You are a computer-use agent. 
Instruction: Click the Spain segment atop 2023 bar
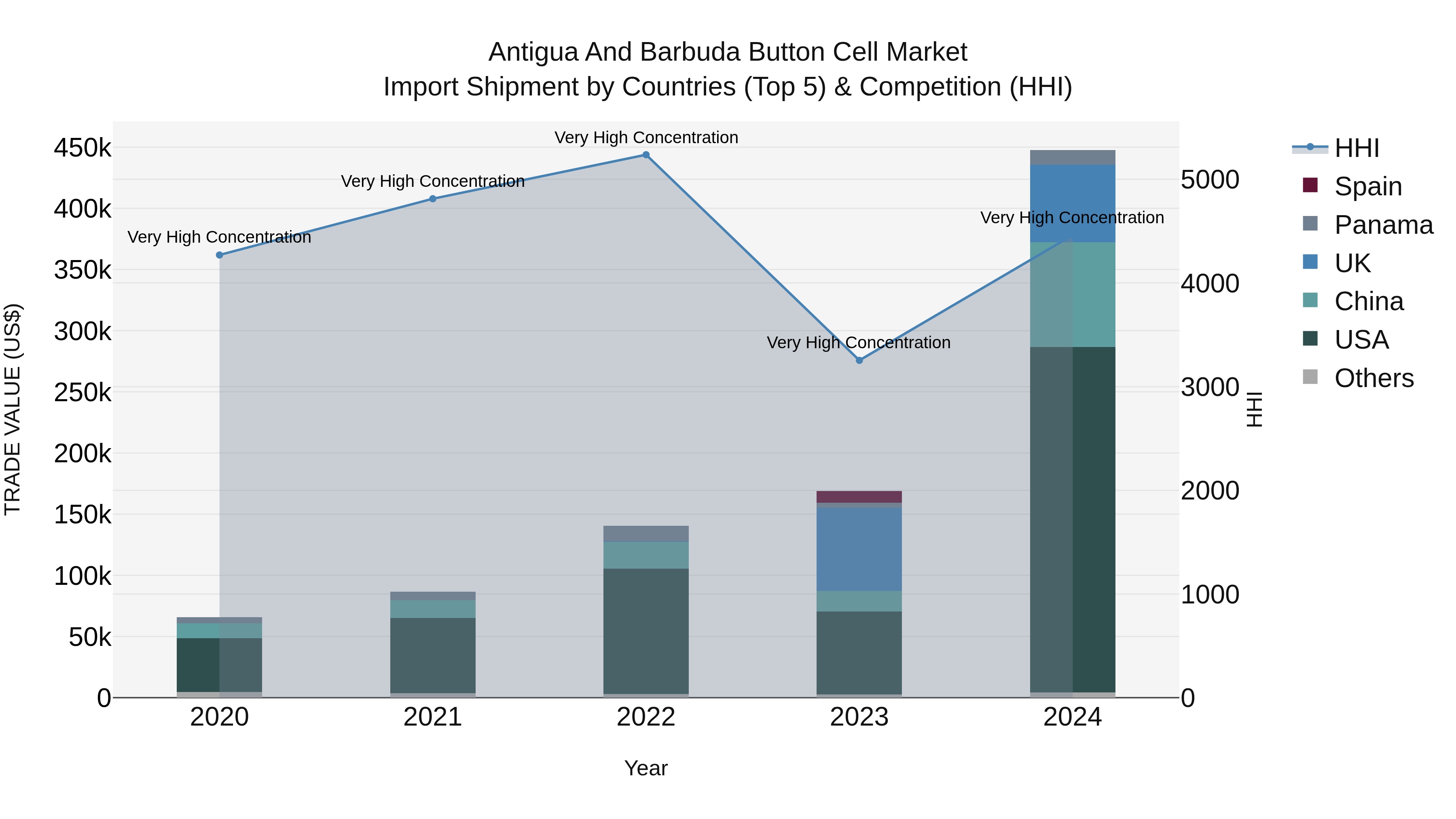(x=859, y=497)
